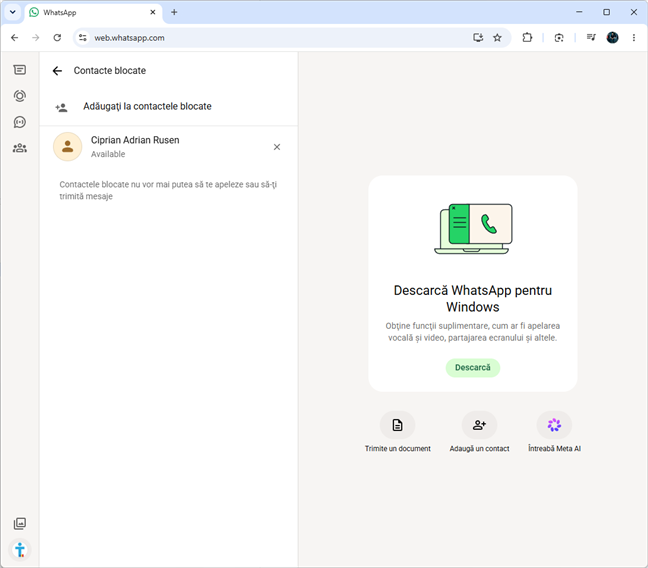The height and width of the screenshot is (568, 648).
Task: Click the Adaugă un contact label
Action: [x=479, y=449]
